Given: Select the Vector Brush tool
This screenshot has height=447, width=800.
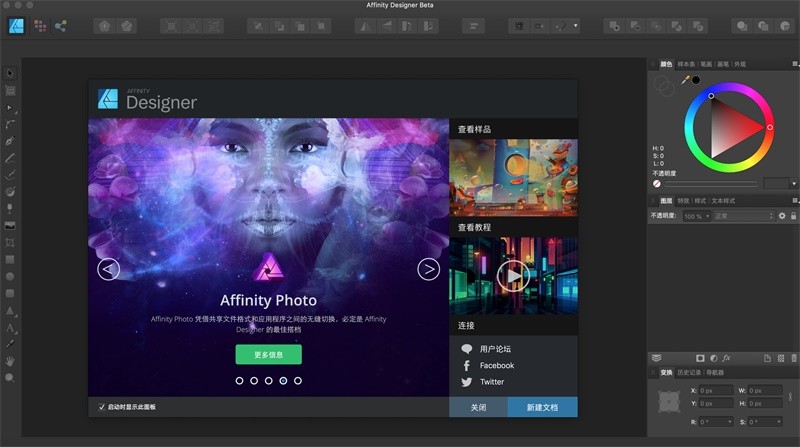Looking at the screenshot, I should click(10, 175).
